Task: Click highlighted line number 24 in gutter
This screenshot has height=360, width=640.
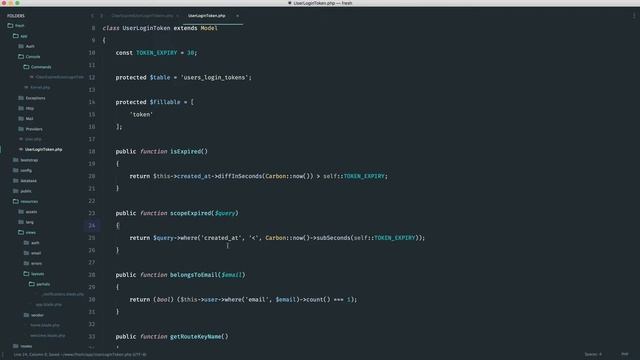Action: (92, 225)
